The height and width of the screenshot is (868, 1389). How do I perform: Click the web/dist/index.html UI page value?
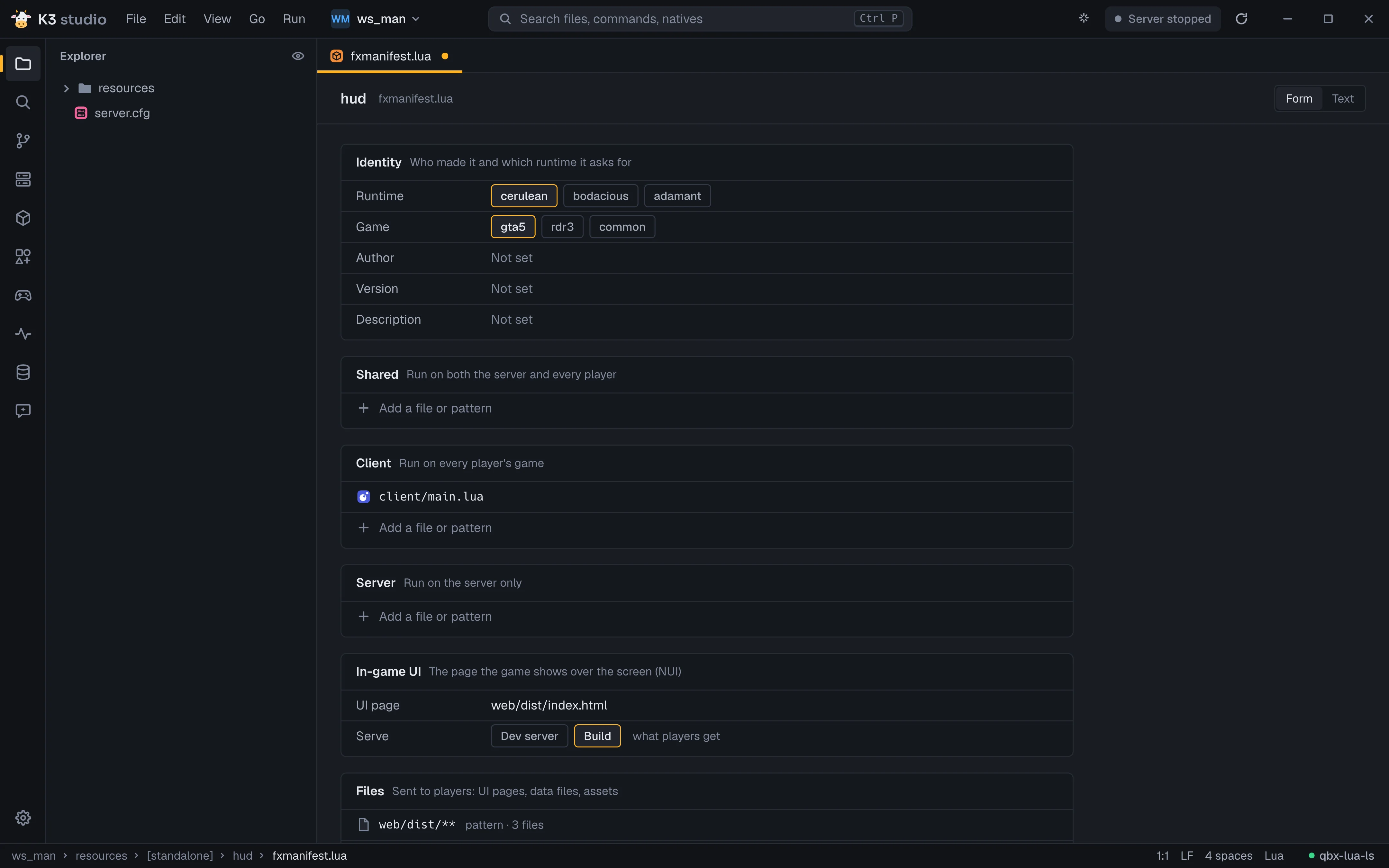[x=549, y=705]
